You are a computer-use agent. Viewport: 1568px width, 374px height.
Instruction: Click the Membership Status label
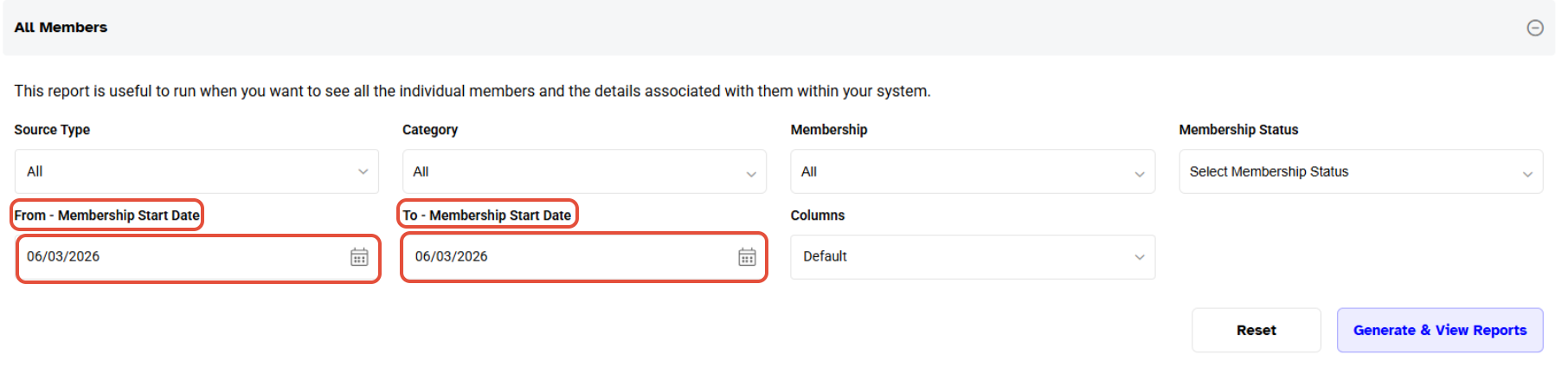coord(1237,130)
